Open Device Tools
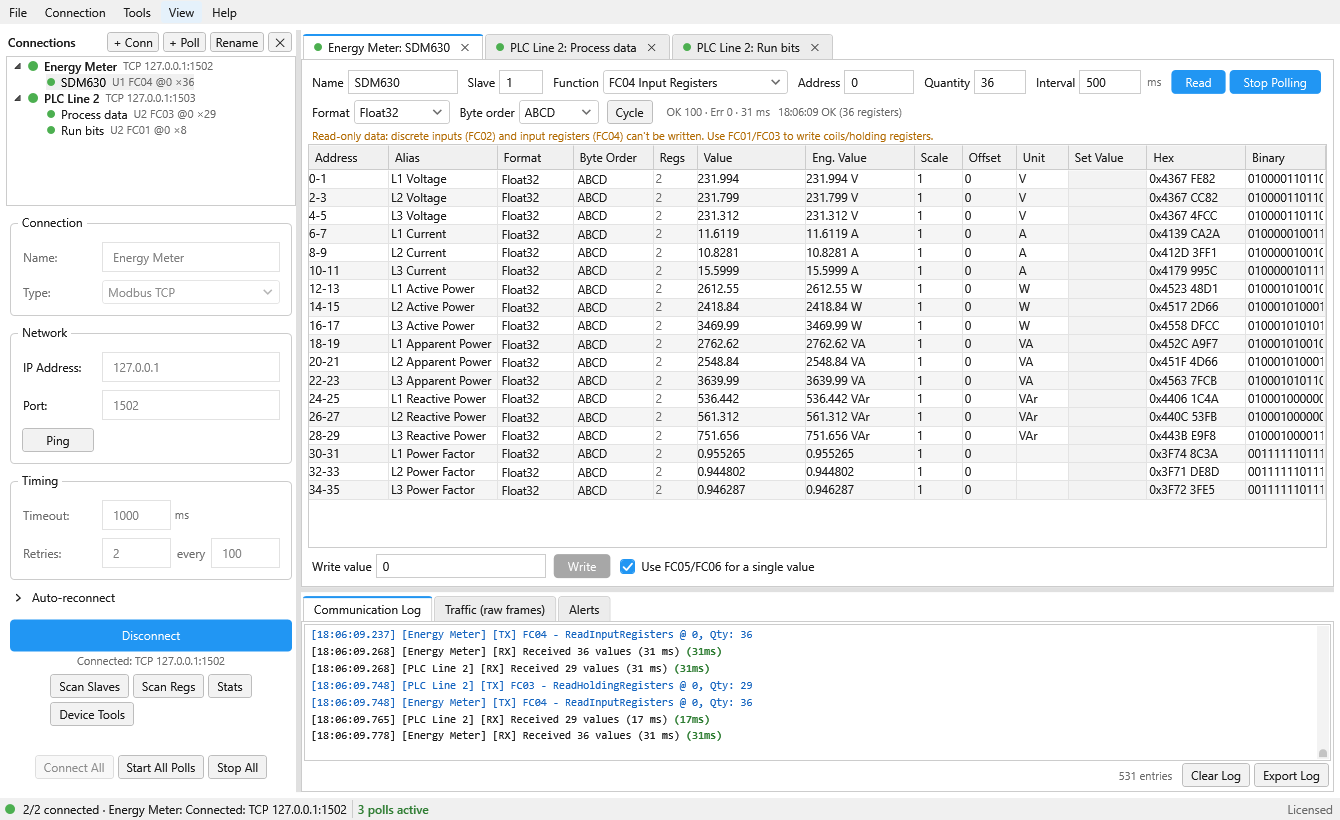Image resolution: width=1340 pixels, height=820 pixels. [92, 714]
